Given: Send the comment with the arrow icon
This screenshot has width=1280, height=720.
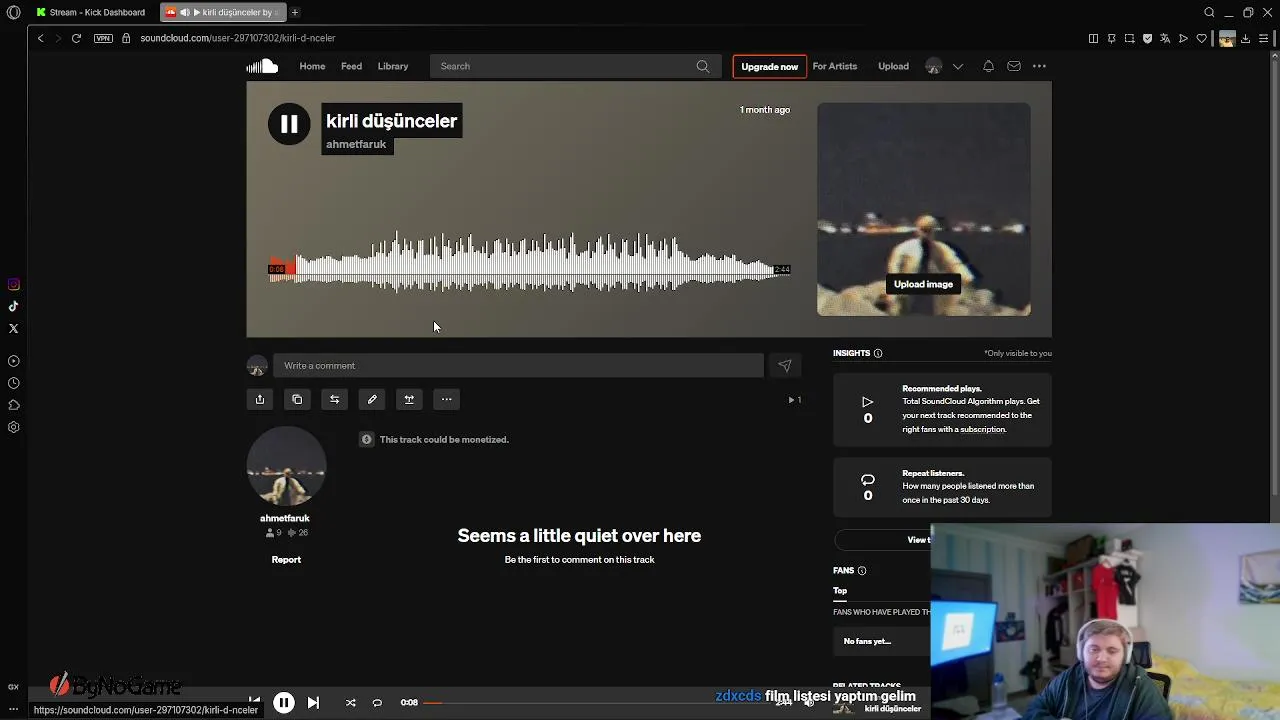Looking at the screenshot, I should [x=785, y=366].
